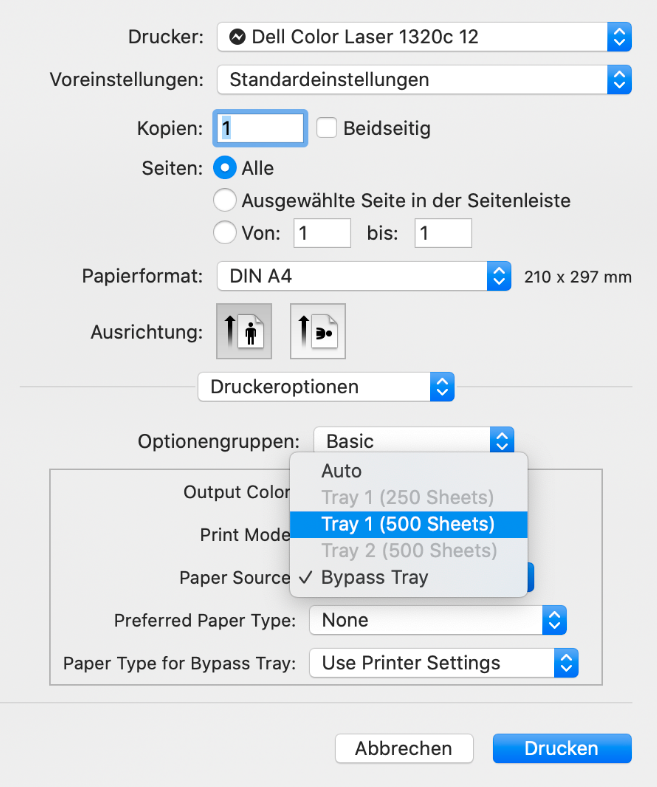This screenshot has width=657, height=787.
Task: Click the Abbrechen button
Action: (x=404, y=748)
